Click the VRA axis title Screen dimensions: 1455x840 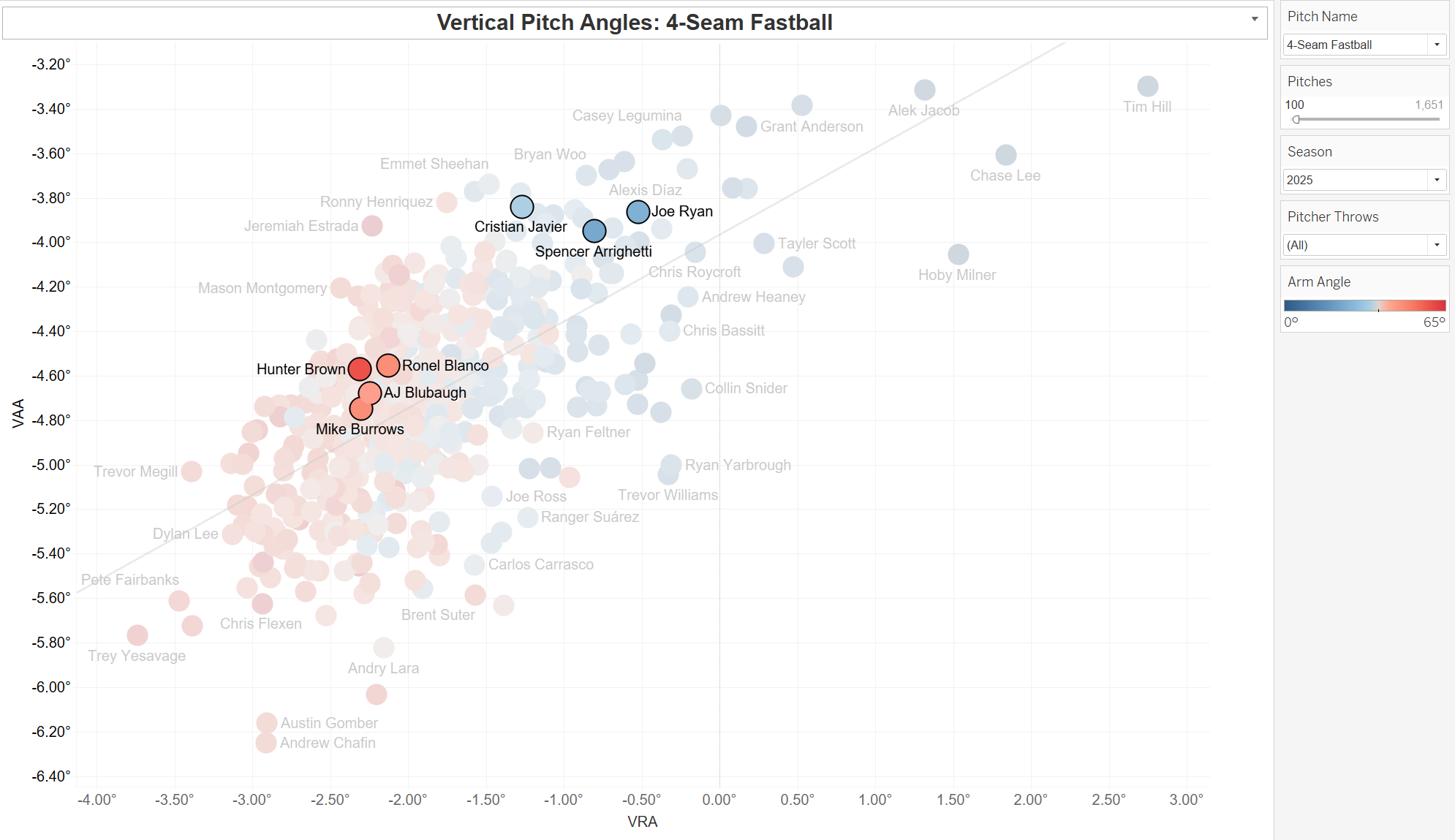(x=642, y=822)
